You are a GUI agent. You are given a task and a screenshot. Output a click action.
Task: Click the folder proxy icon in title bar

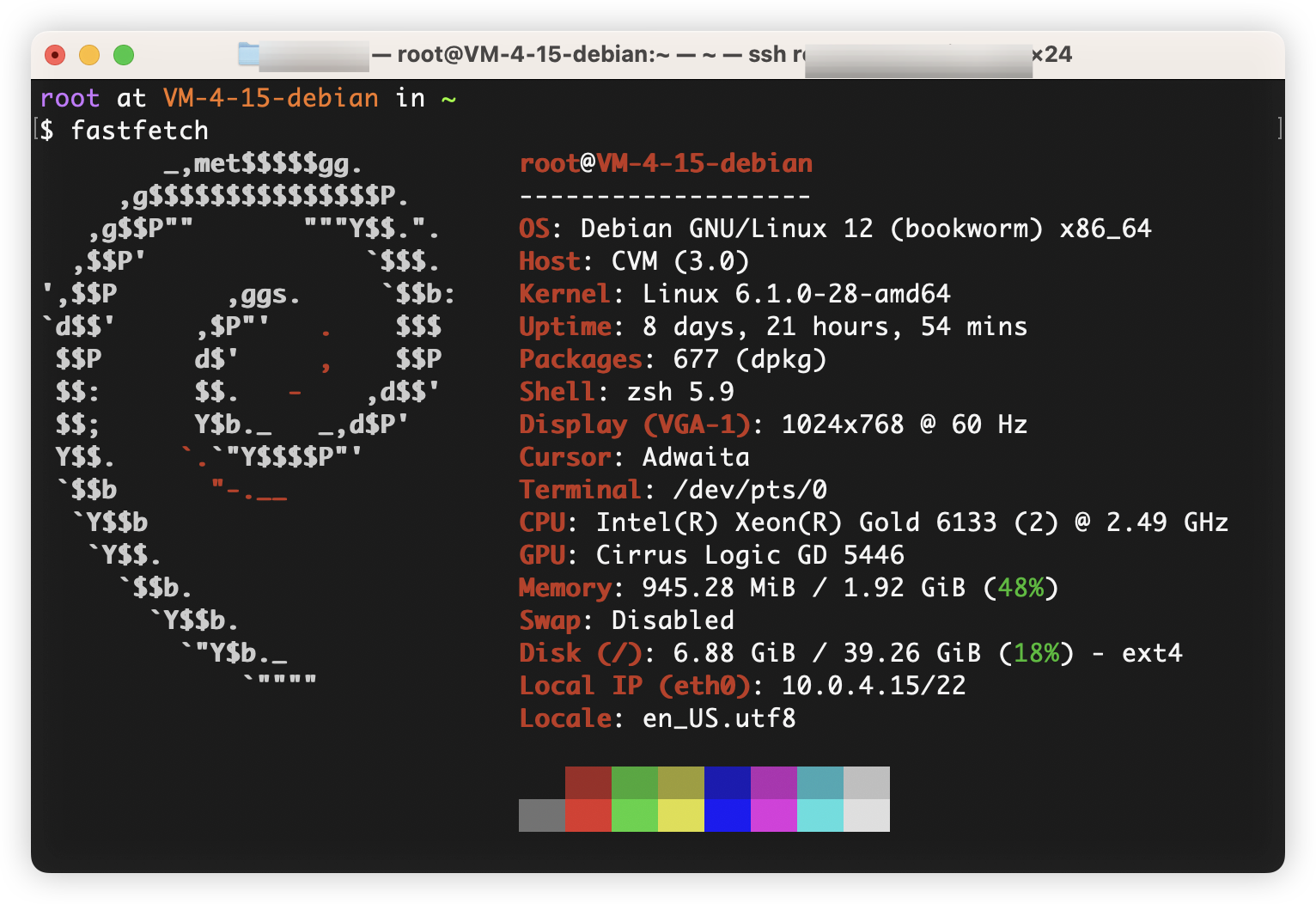pos(248,54)
